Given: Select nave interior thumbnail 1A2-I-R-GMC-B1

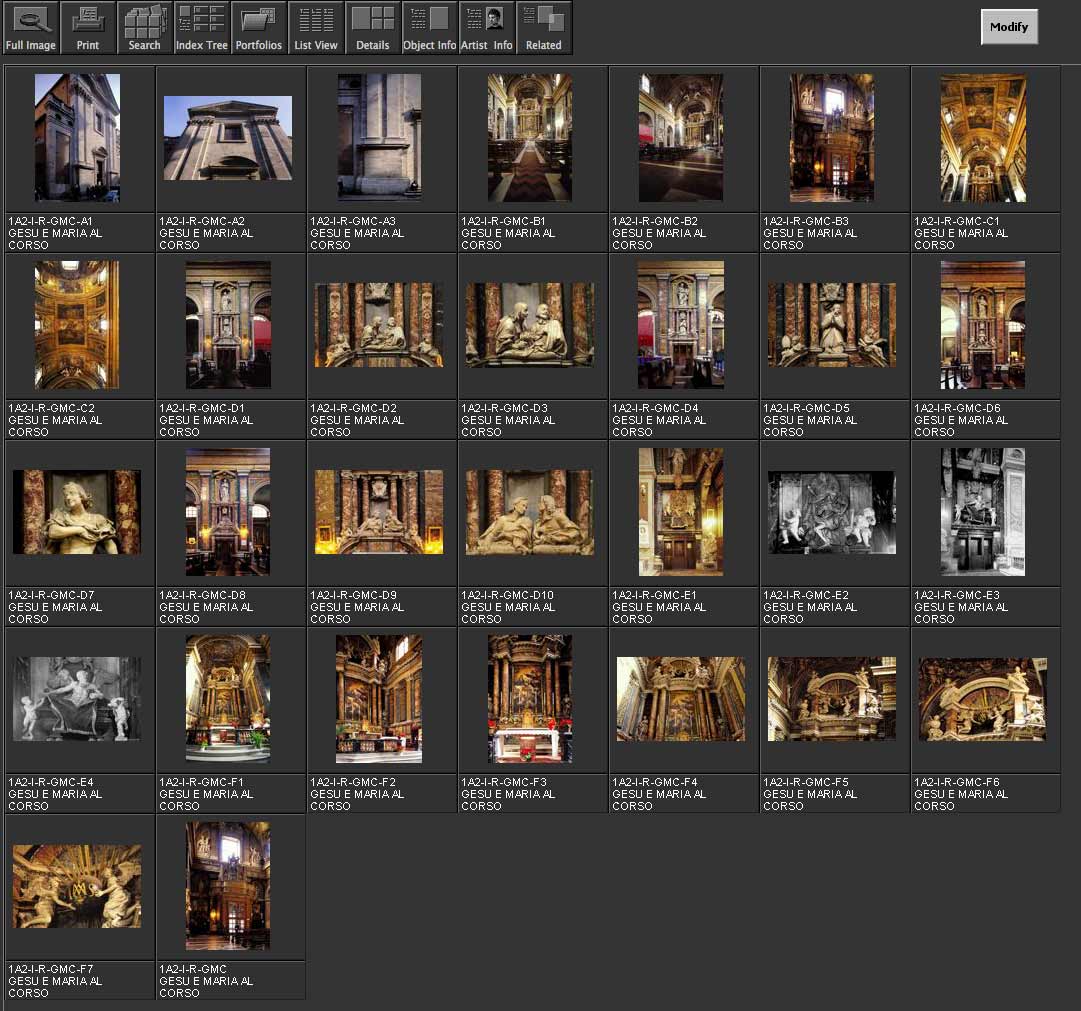Looking at the screenshot, I should [530, 138].
